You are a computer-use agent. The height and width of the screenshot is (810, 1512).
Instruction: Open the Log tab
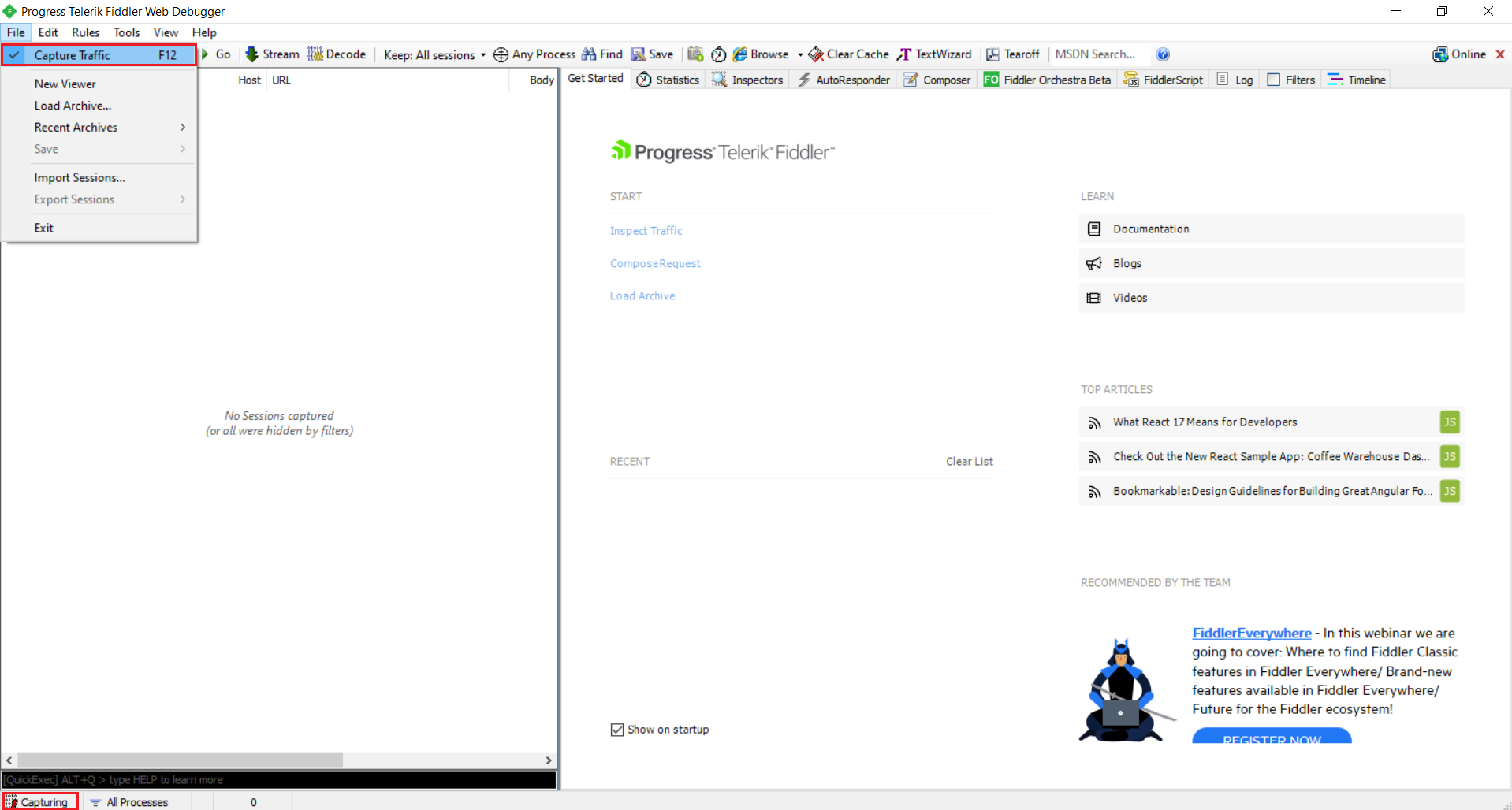[x=1235, y=80]
